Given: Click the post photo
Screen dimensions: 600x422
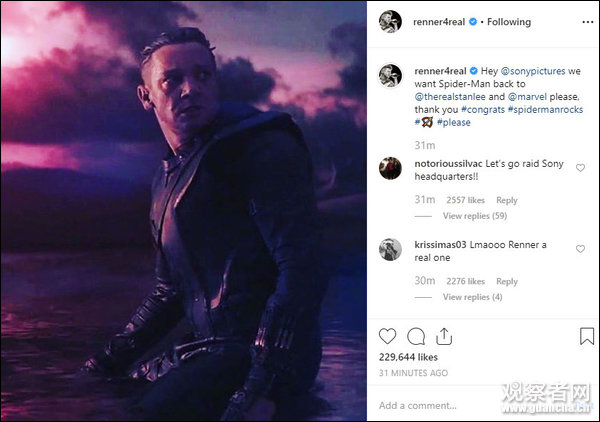Looking at the screenshot, I should (x=183, y=211).
